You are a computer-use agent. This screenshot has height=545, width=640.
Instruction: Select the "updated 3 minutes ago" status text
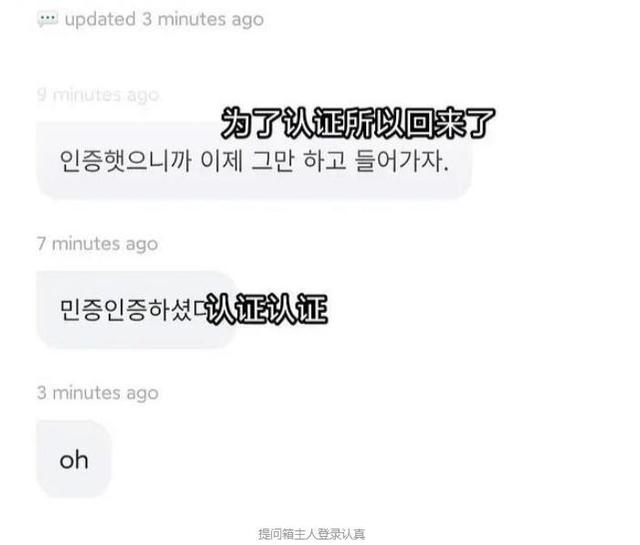164,20
